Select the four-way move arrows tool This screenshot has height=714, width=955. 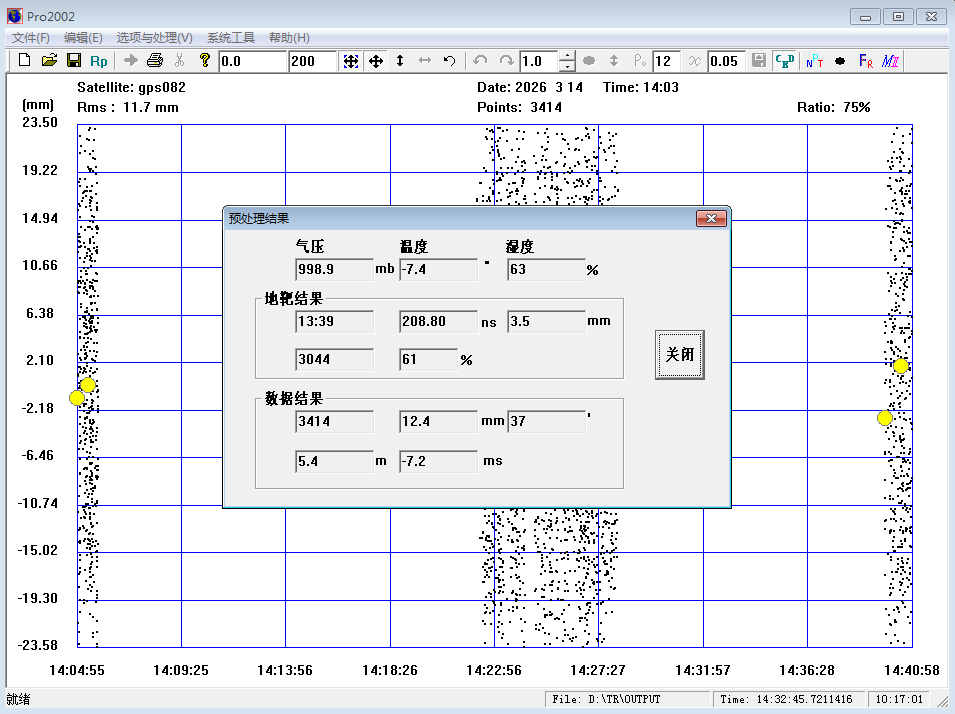(376, 61)
